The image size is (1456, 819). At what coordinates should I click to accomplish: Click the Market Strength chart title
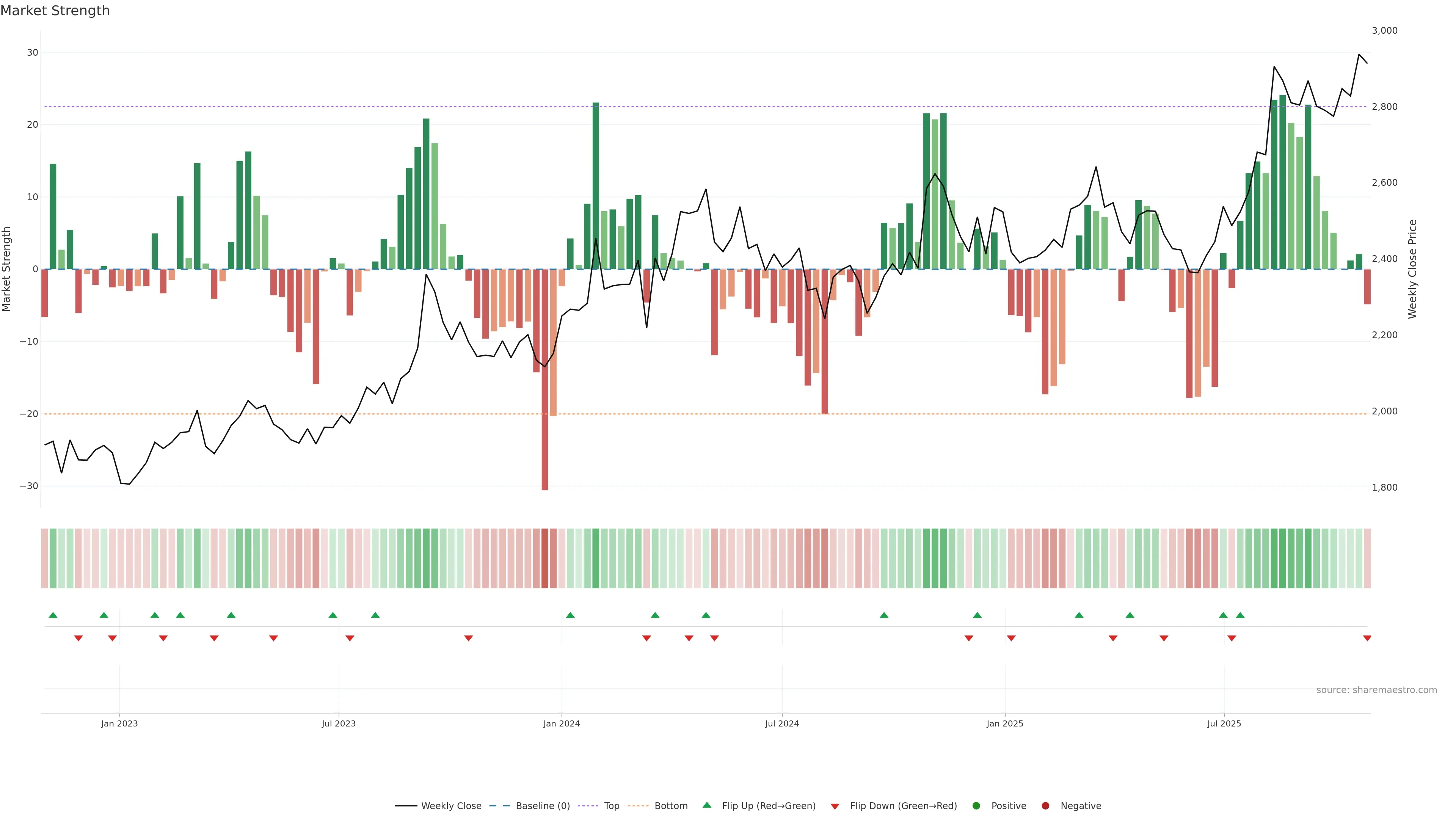(55, 11)
